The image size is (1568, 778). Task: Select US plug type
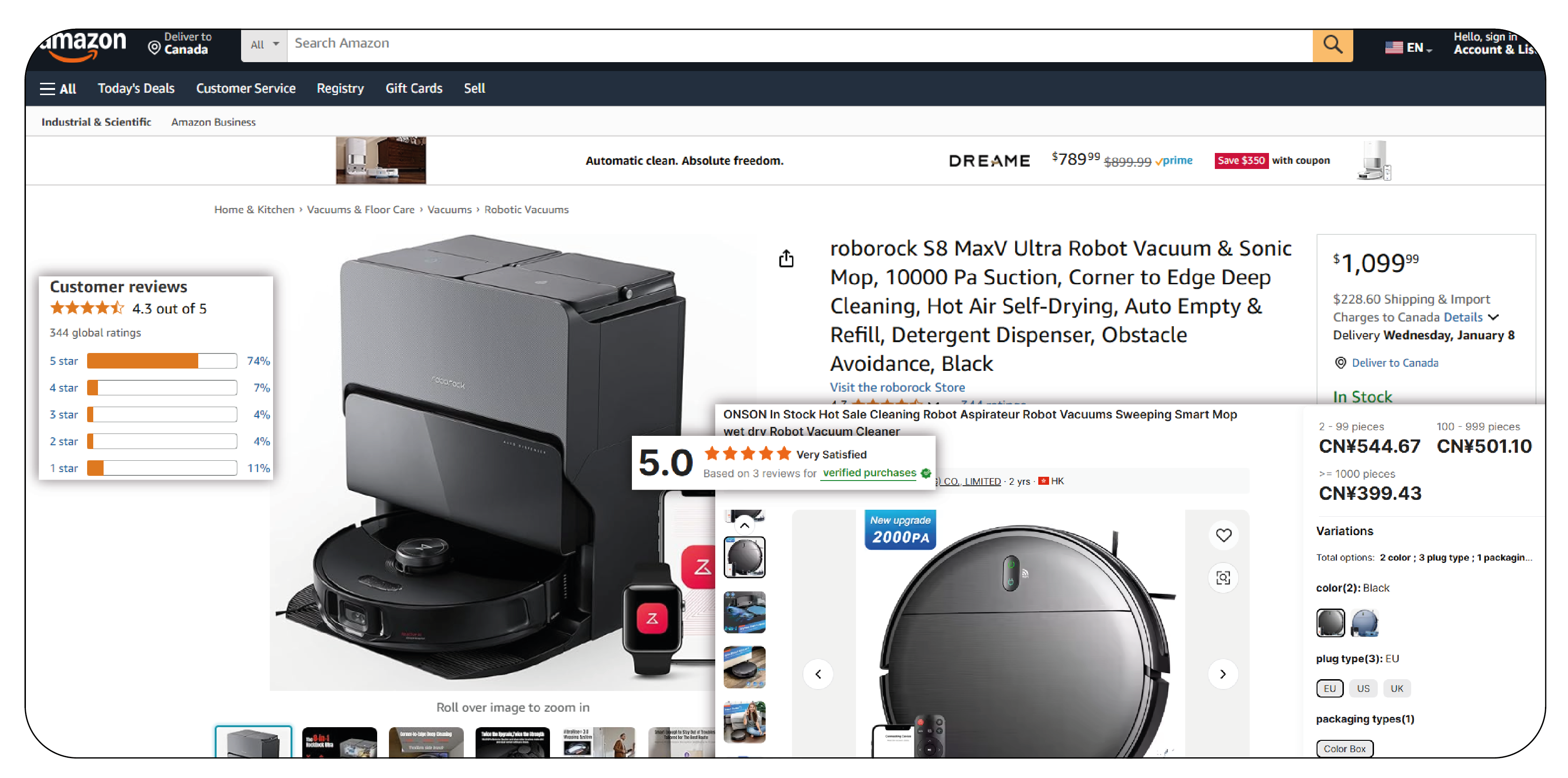click(1363, 688)
